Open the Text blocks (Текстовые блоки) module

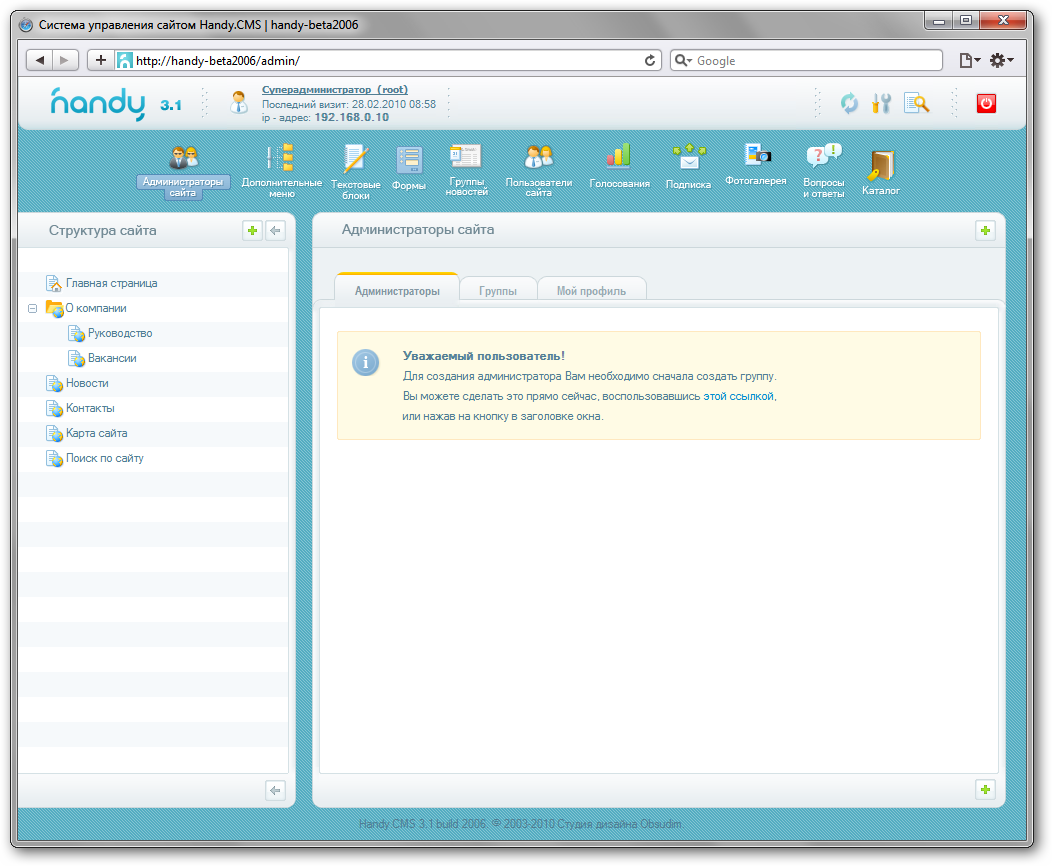coord(355,160)
